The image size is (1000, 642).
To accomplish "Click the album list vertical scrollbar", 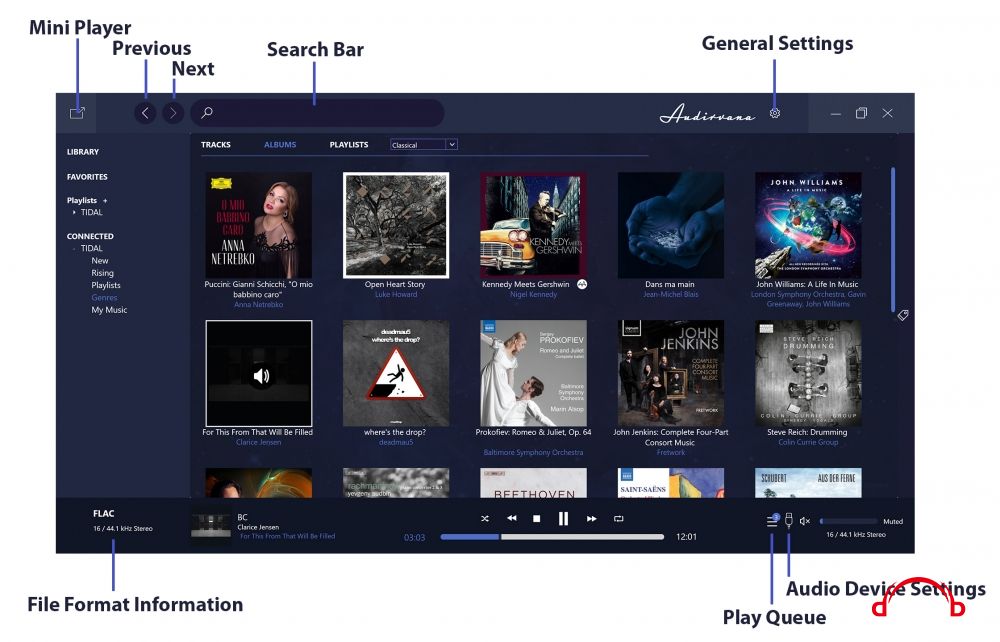I will point(893,240).
